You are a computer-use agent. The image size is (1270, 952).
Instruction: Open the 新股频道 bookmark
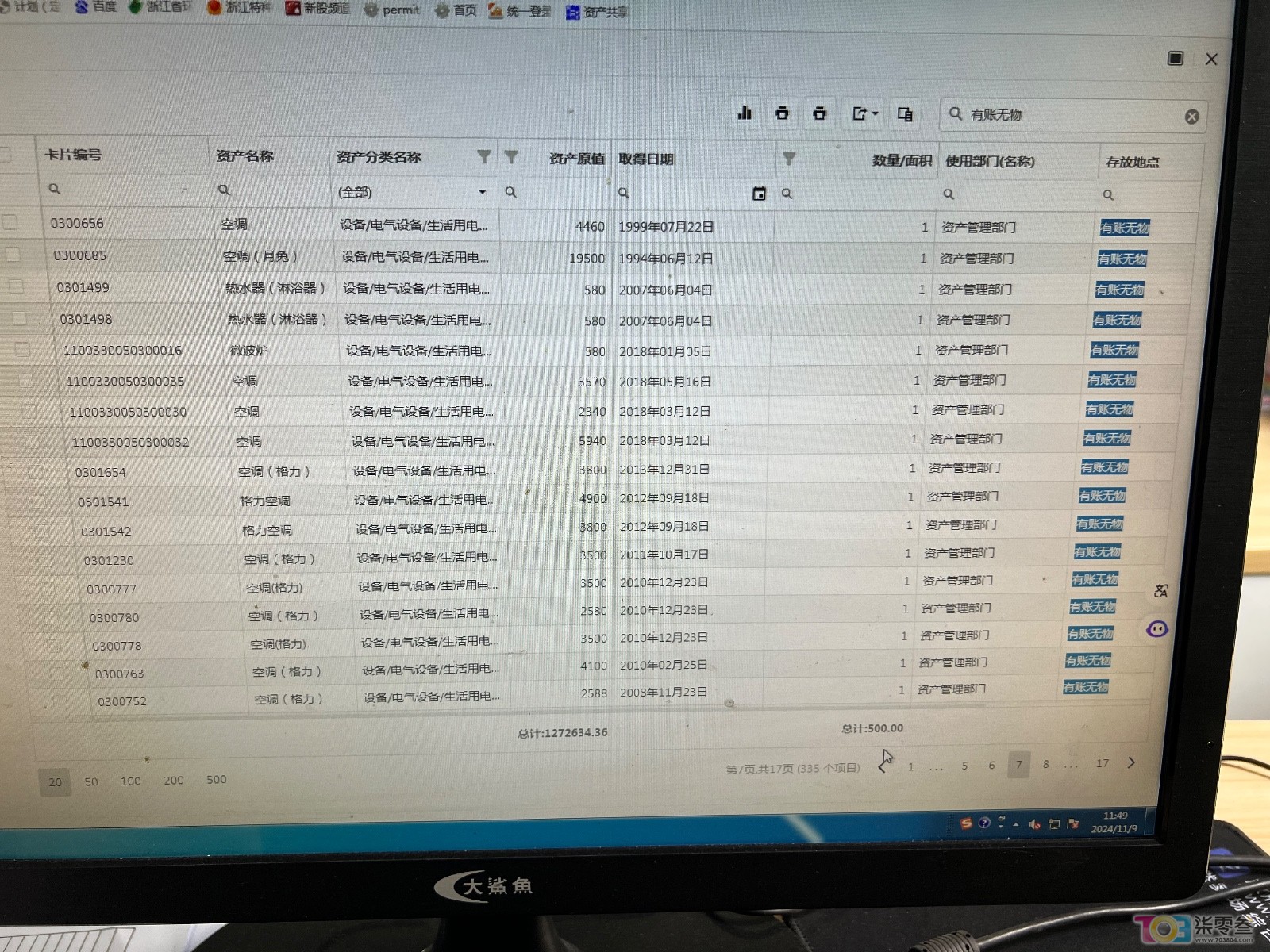click(x=317, y=8)
